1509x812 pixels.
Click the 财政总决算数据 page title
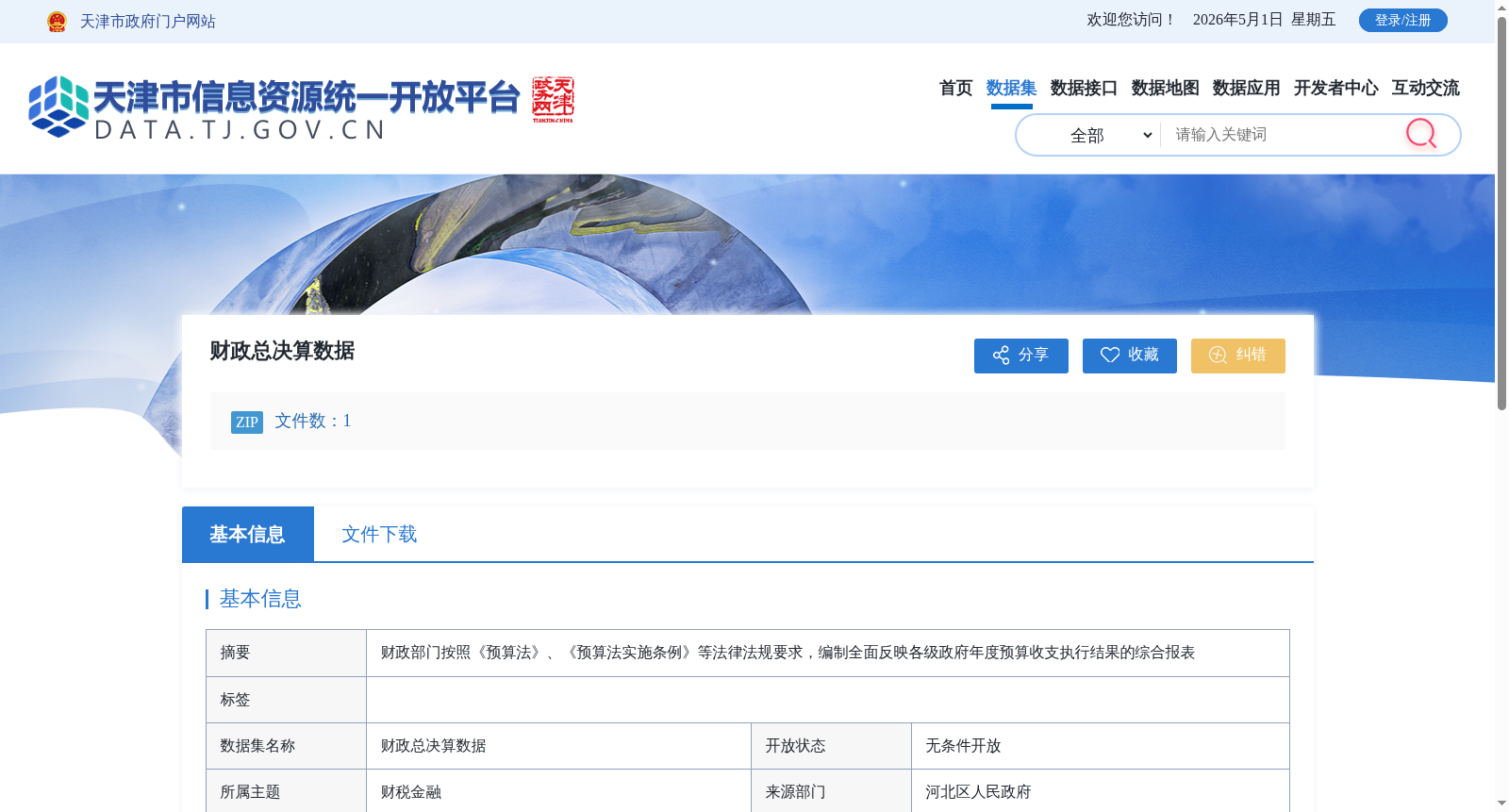282,351
